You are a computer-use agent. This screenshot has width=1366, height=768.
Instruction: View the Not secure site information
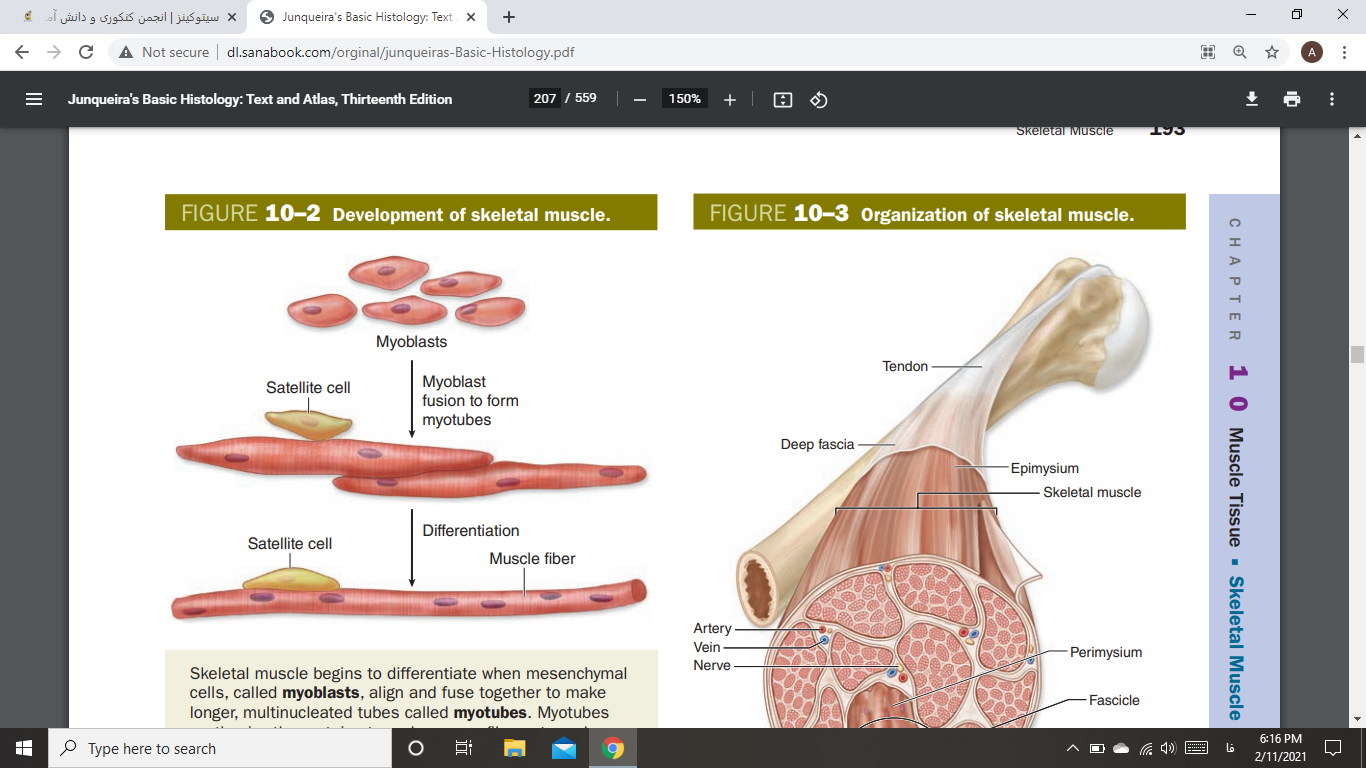pyautogui.click(x=164, y=52)
